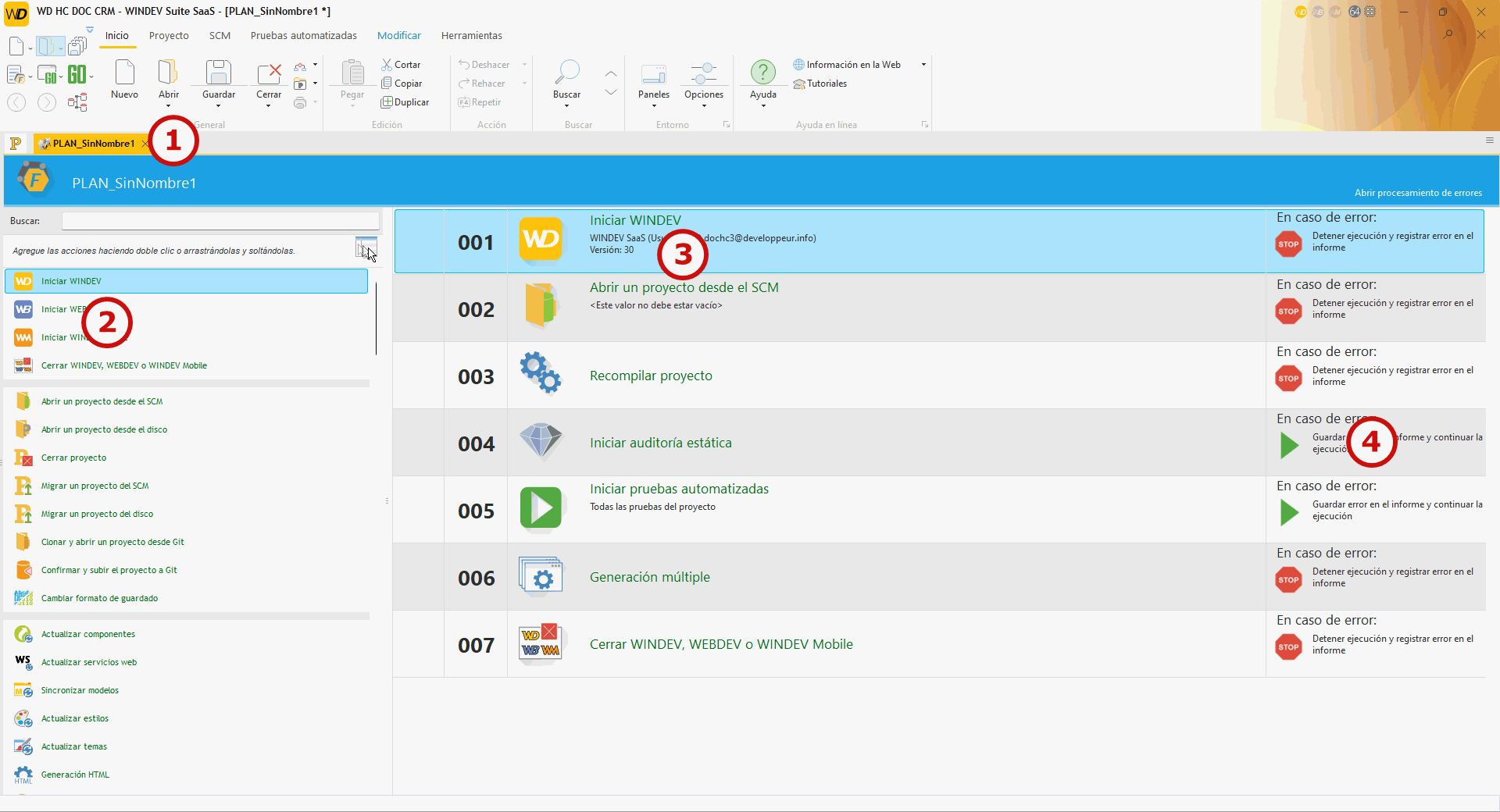The image size is (1500, 812).
Task: Open the Cerrar dropdown arrow
Action: (269, 106)
